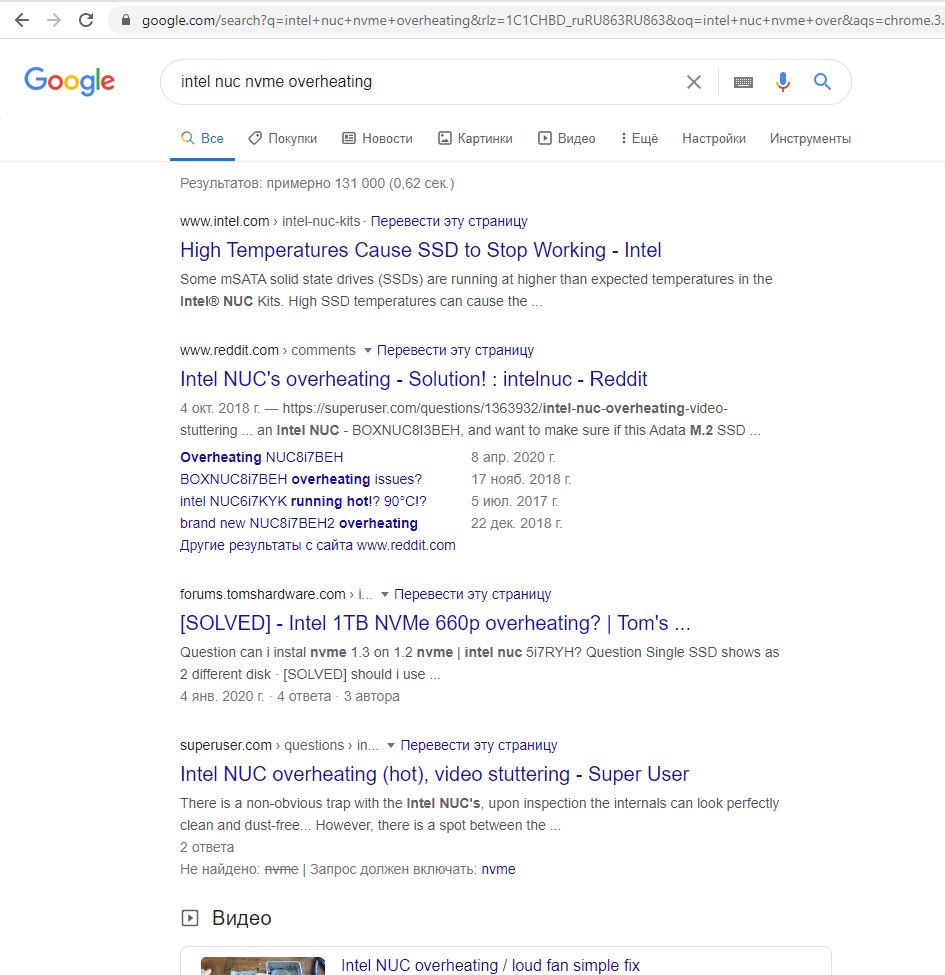Click the date 5 июл. 2017 г.
This screenshot has height=975, width=945.
click(x=515, y=501)
